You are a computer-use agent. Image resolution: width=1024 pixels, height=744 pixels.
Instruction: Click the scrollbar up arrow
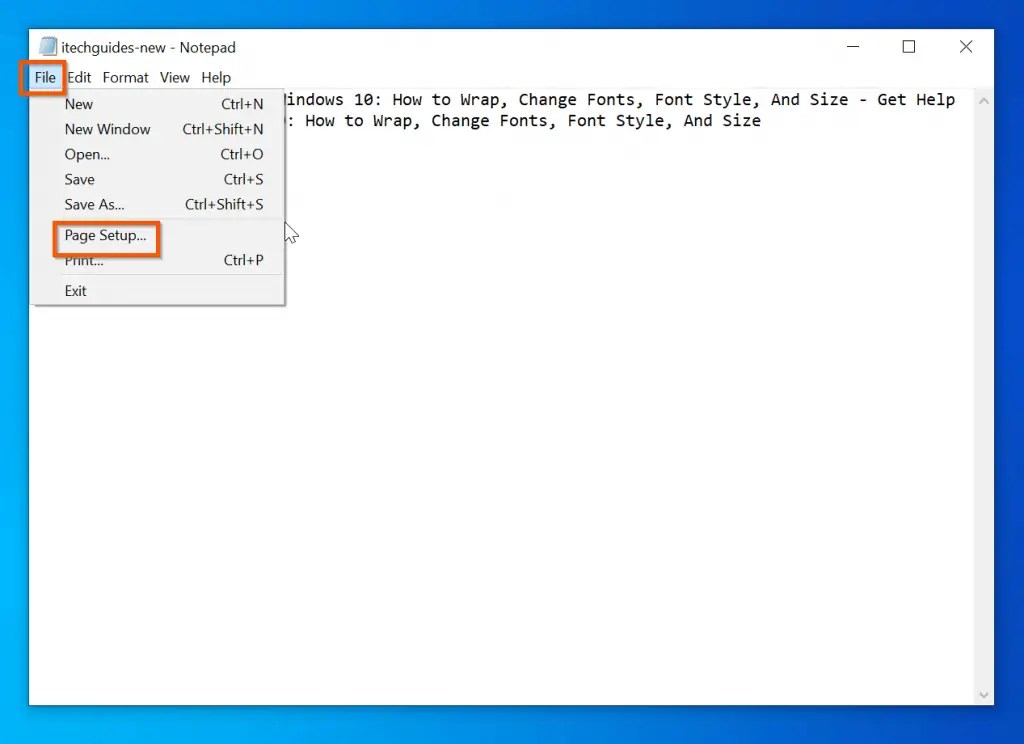tap(984, 101)
